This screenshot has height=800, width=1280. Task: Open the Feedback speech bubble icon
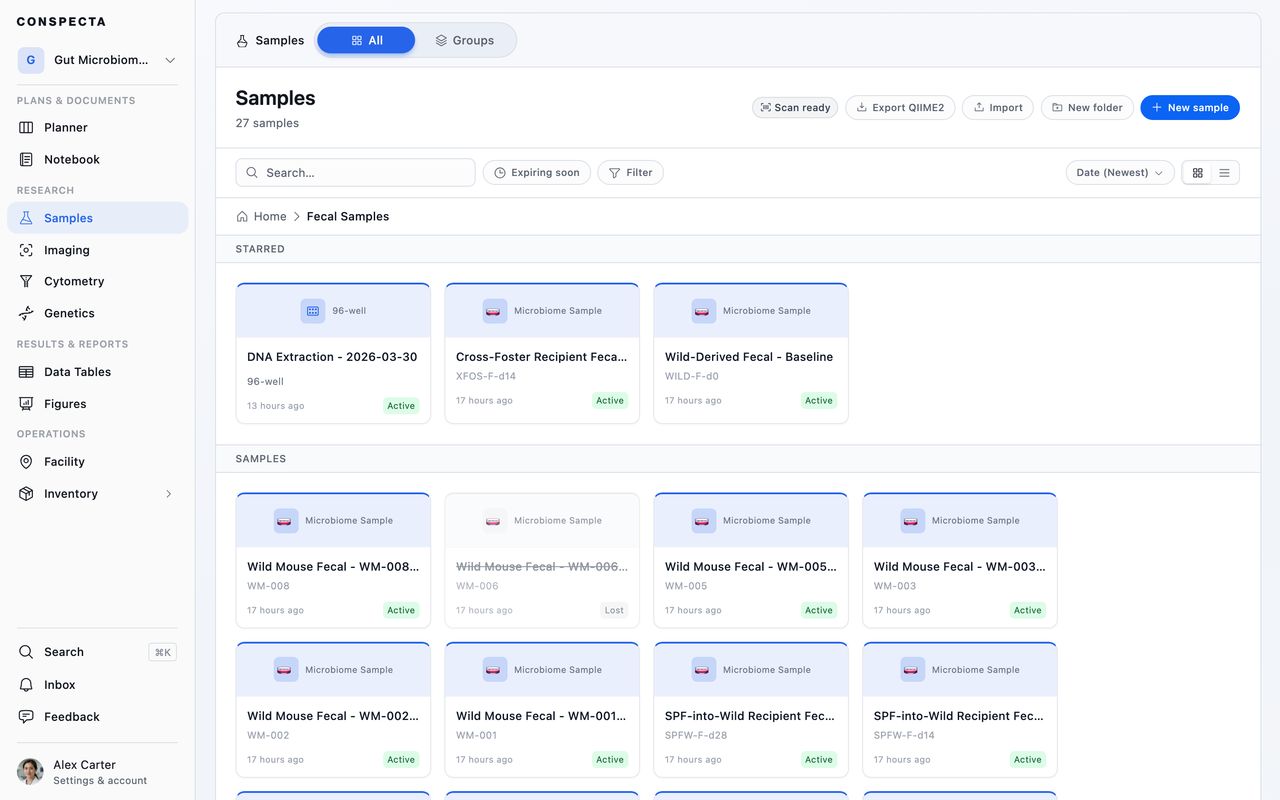(26, 717)
